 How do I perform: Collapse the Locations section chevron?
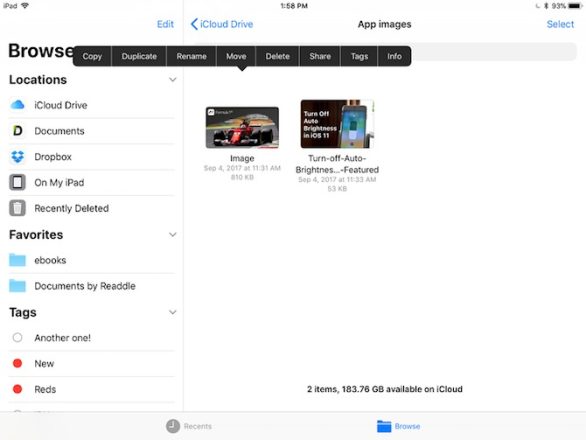pos(173,80)
